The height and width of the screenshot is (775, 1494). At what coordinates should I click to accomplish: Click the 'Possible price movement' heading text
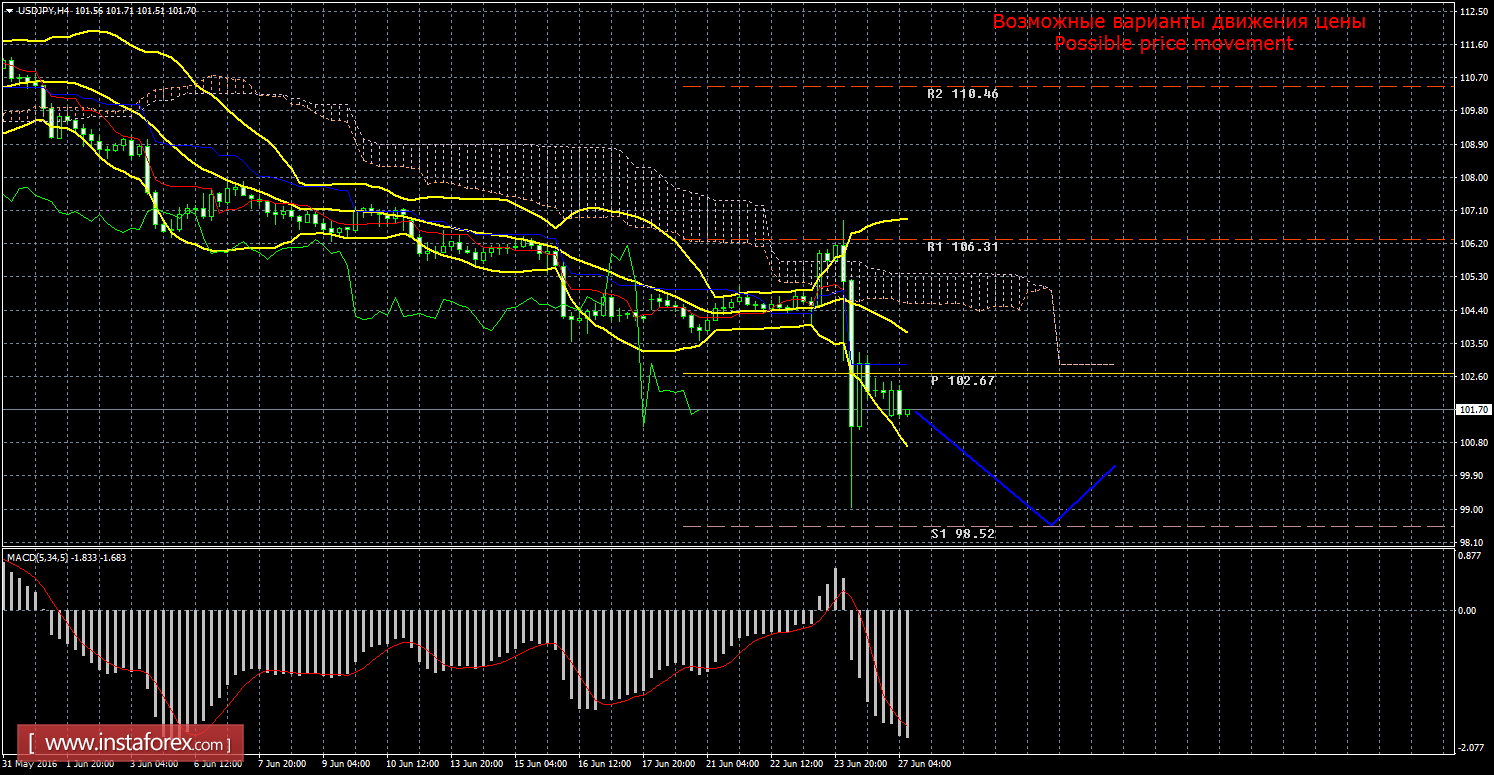(1173, 43)
